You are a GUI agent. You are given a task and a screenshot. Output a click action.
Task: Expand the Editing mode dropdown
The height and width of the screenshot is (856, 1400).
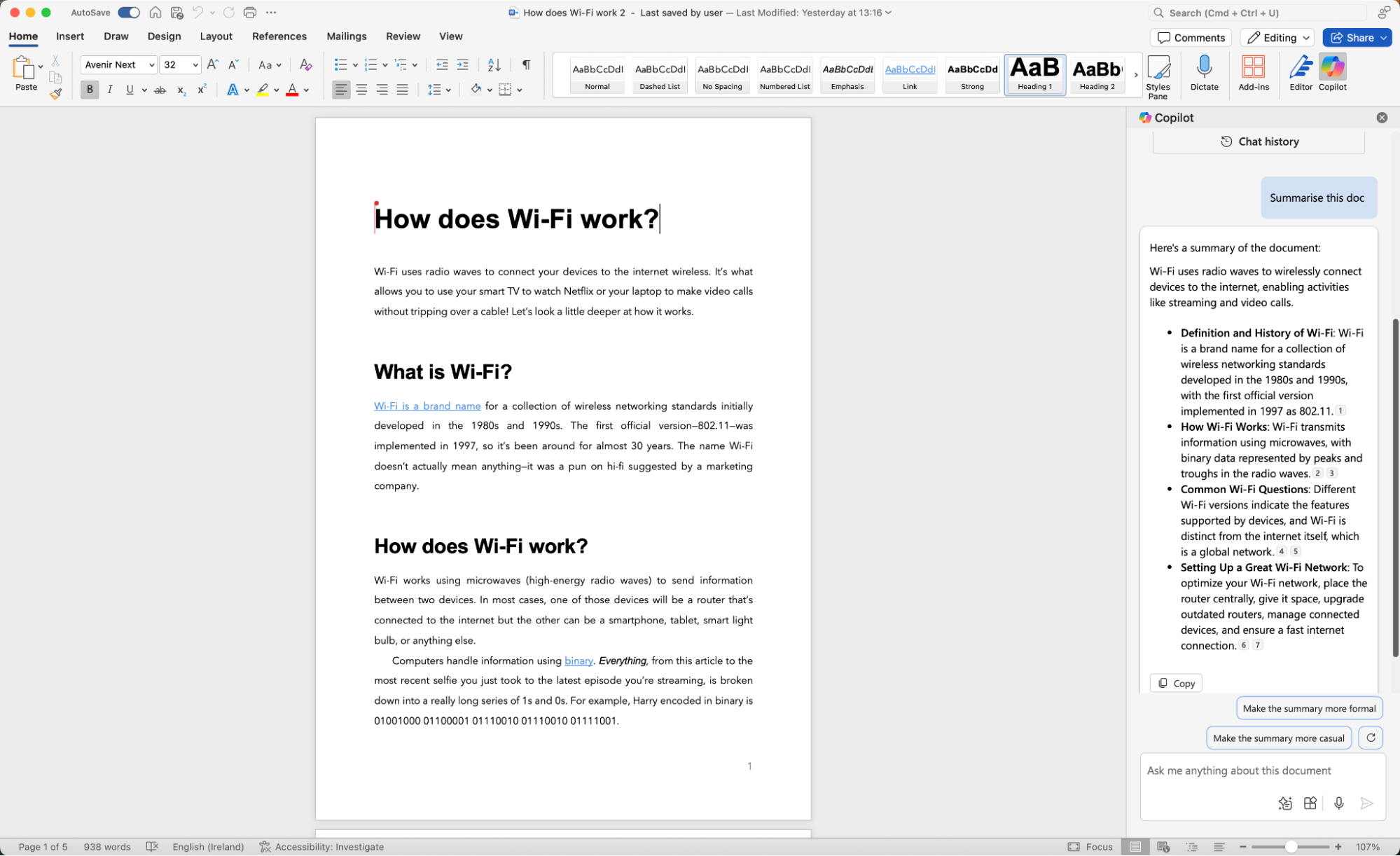[1306, 37]
